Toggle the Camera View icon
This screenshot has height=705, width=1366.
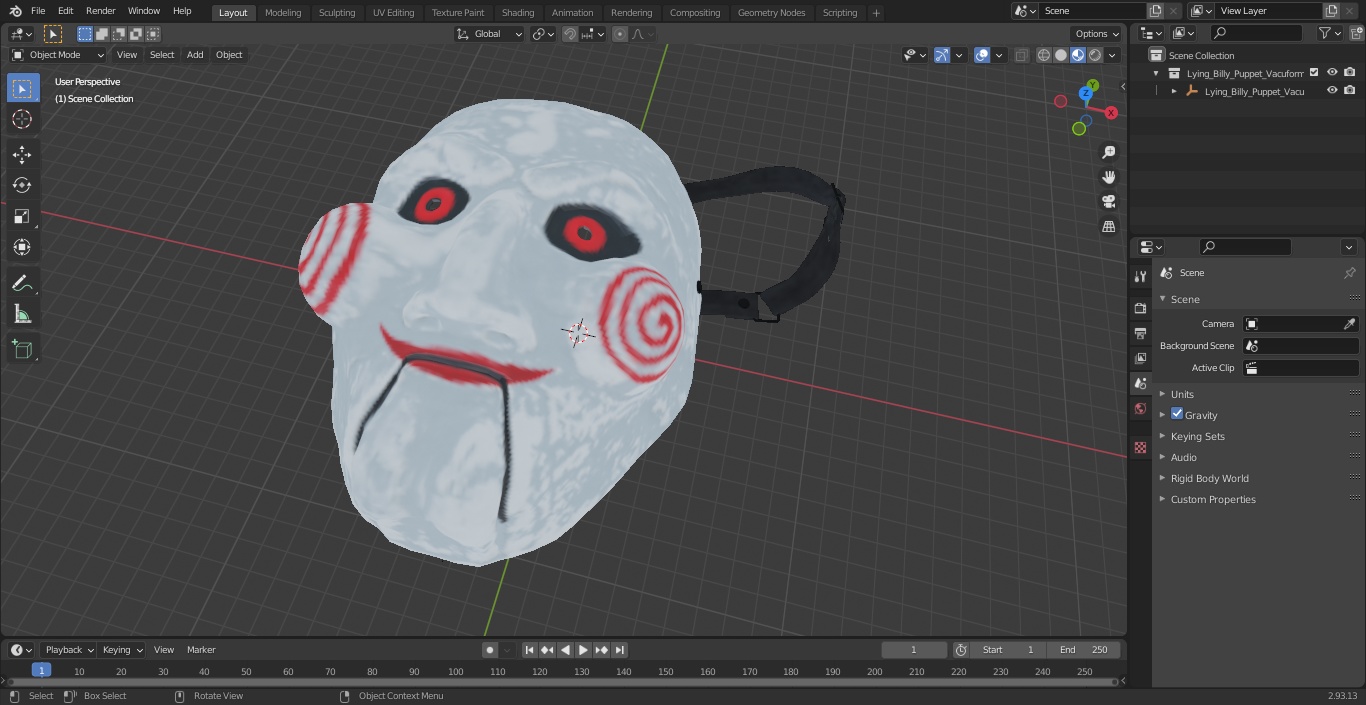coord(1108,202)
